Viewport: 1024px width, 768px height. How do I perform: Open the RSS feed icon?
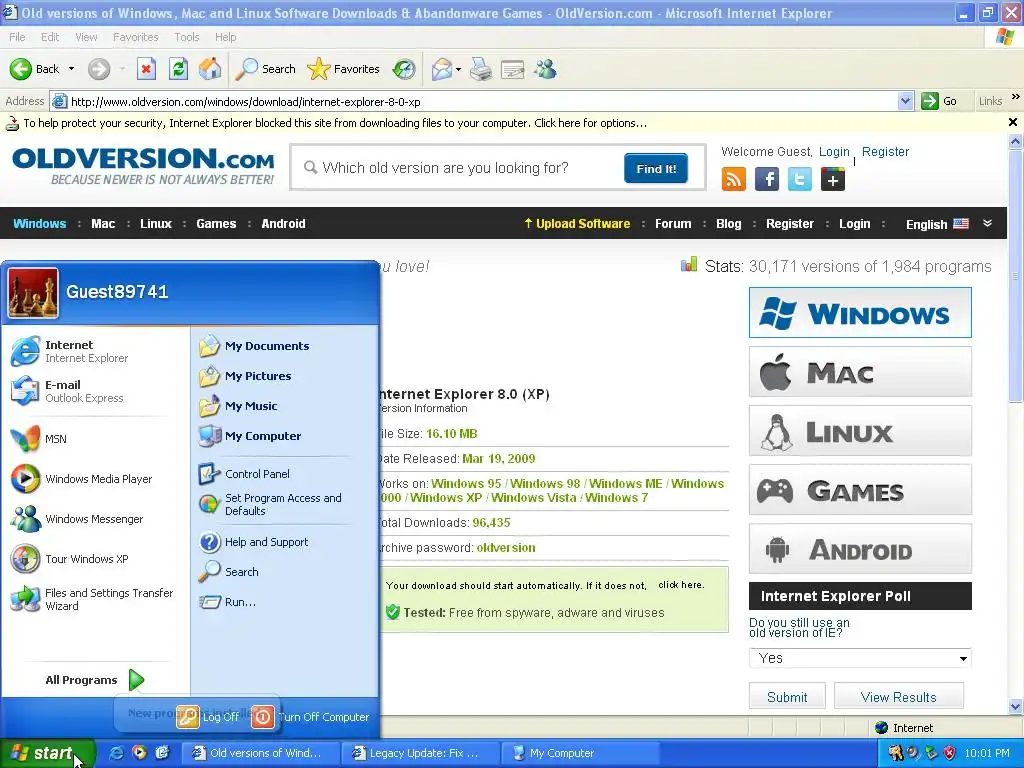coord(733,179)
